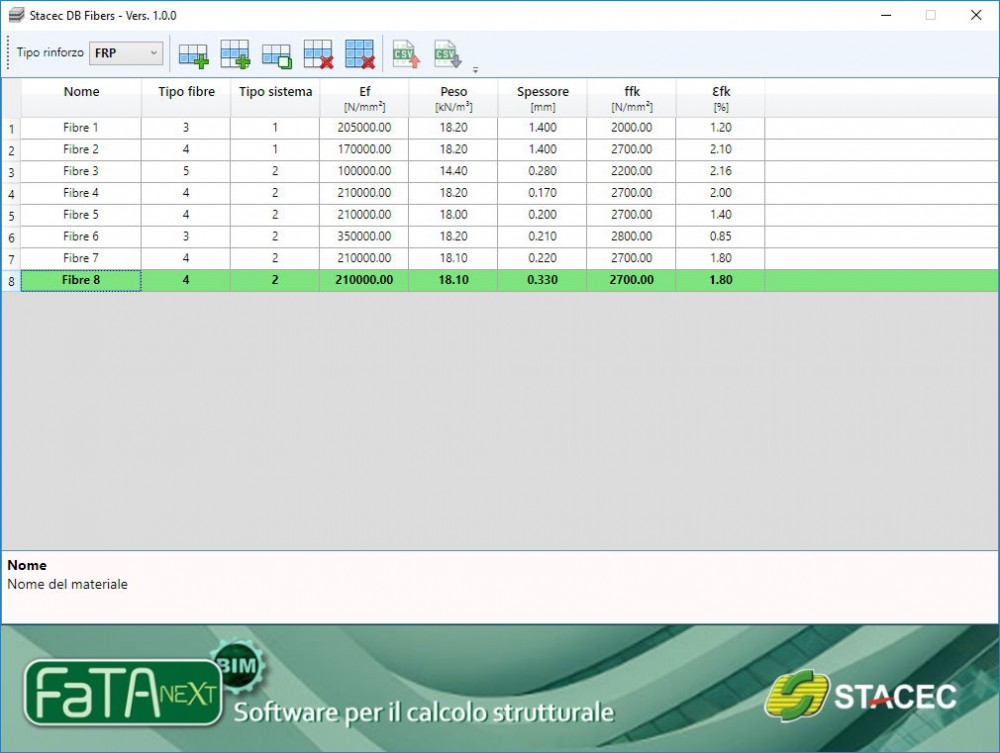Click the CSV icon with red up arrow

point(406,55)
